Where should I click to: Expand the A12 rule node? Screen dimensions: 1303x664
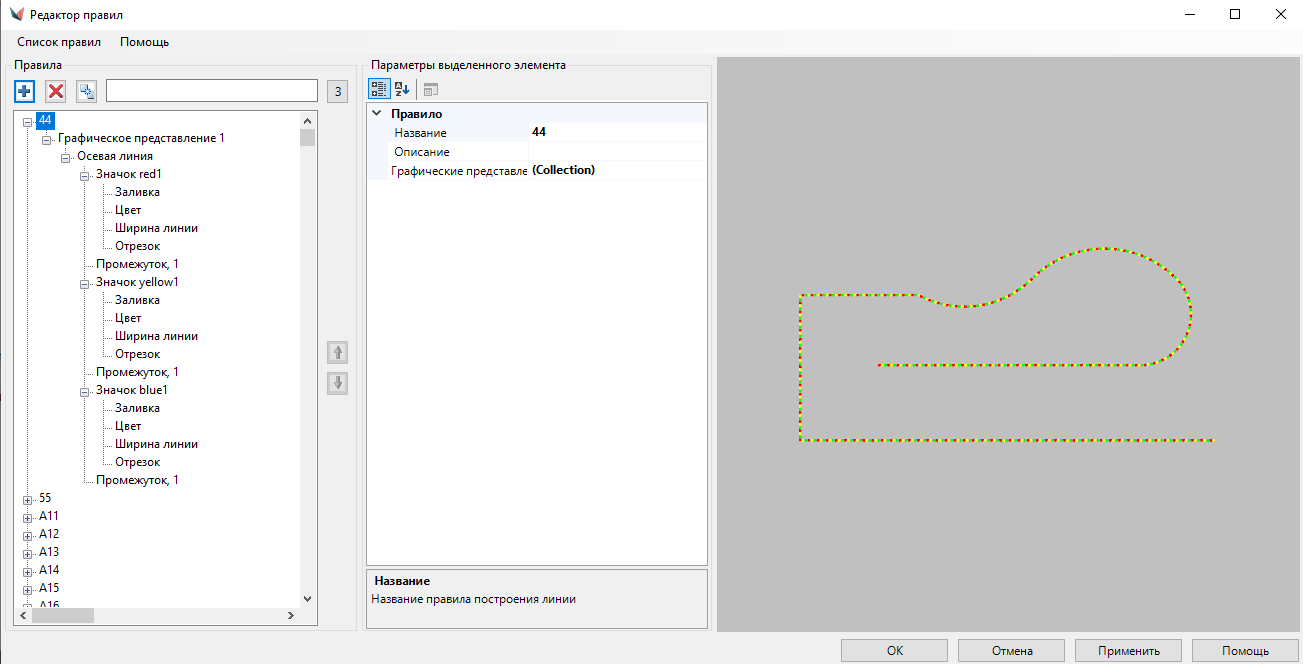28,535
